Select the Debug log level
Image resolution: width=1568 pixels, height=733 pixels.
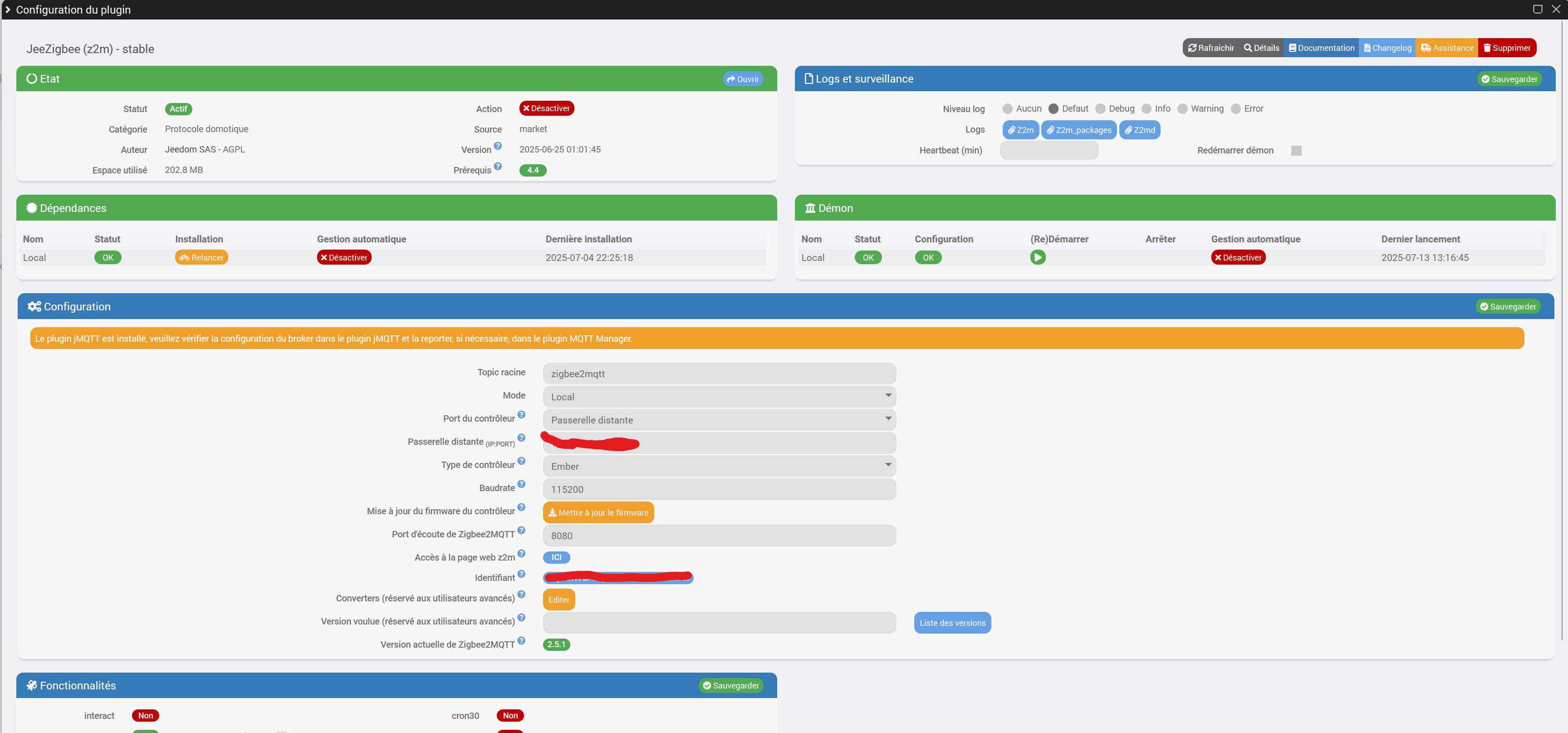tap(1100, 109)
